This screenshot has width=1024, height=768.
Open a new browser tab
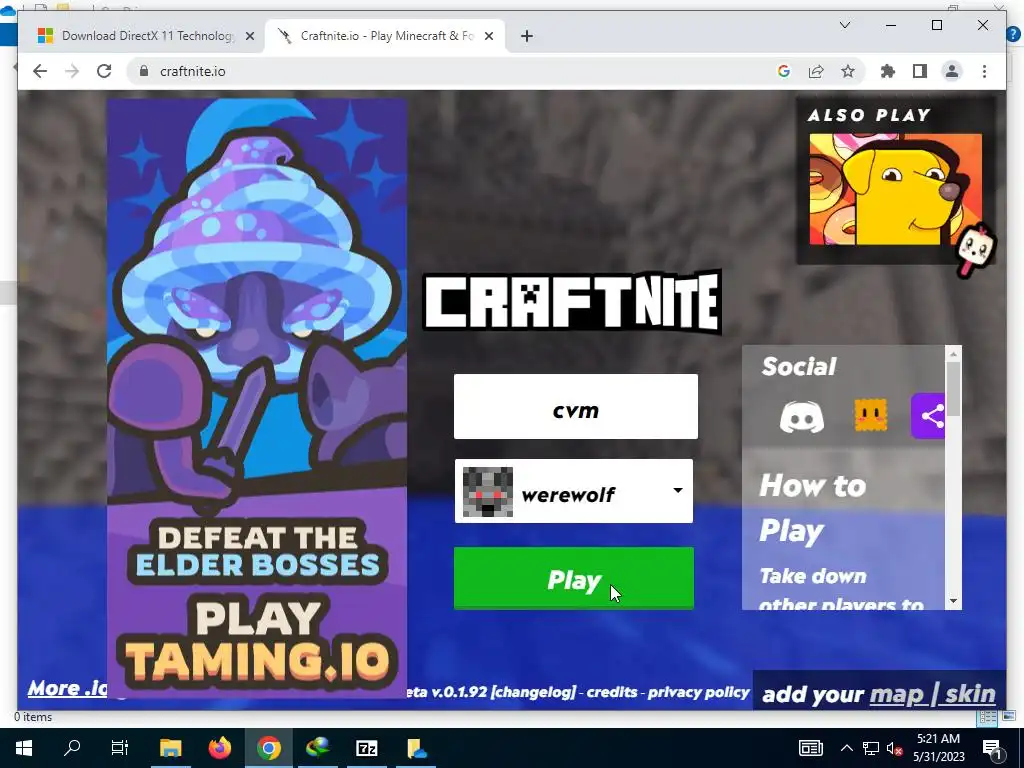tap(527, 36)
